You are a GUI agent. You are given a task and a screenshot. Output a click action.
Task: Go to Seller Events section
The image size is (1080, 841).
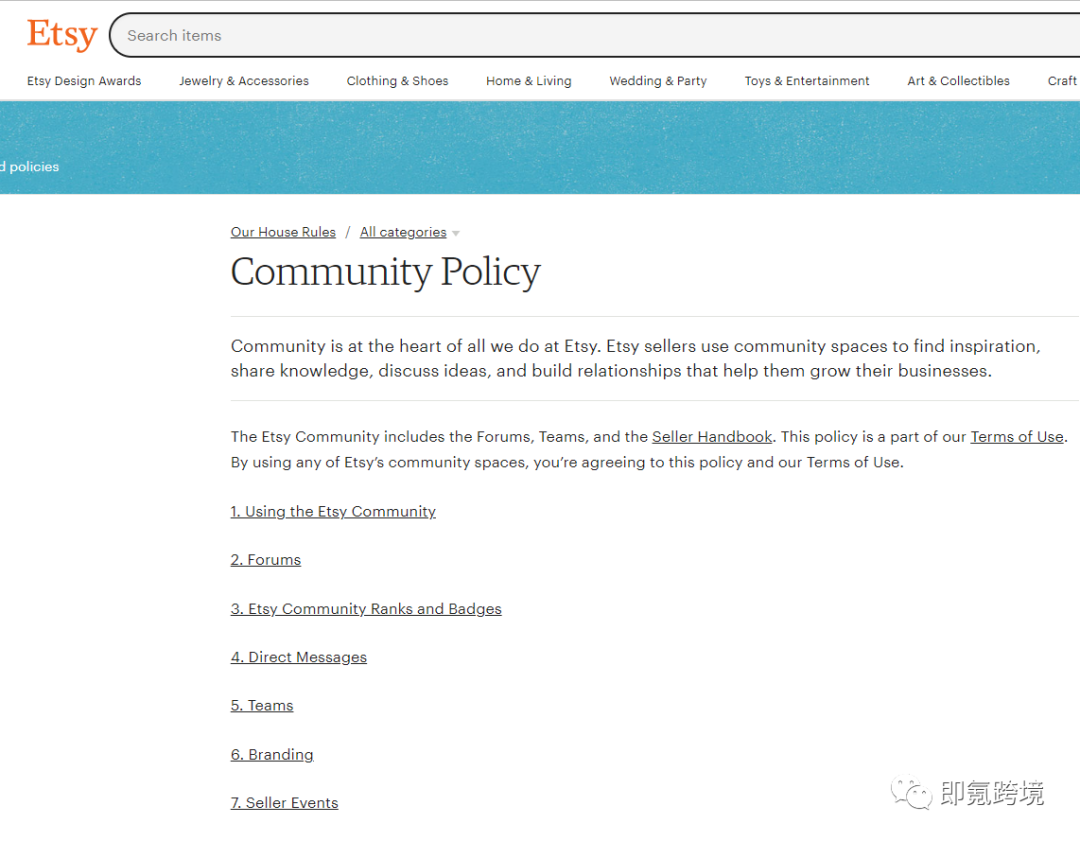[285, 803]
